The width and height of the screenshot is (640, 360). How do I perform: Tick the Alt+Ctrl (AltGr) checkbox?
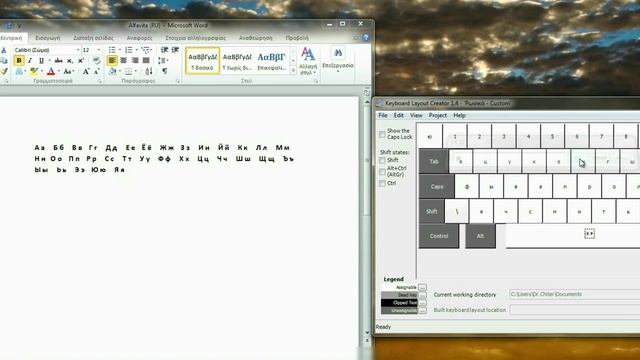tap(382, 171)
